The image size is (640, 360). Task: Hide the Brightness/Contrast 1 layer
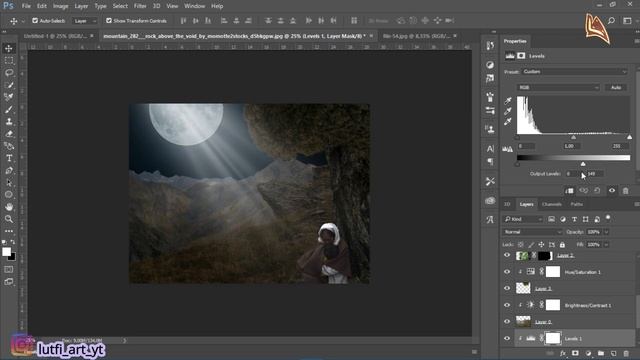point(507,305)
